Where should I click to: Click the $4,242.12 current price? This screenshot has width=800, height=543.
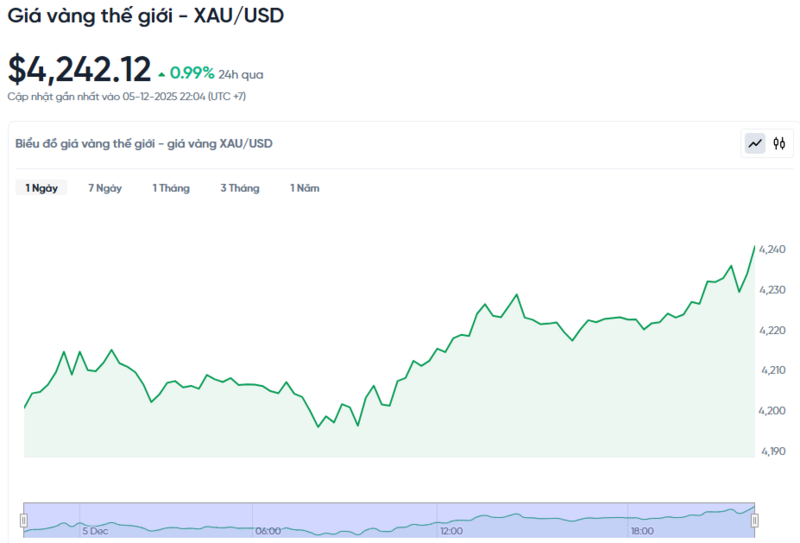79,69
